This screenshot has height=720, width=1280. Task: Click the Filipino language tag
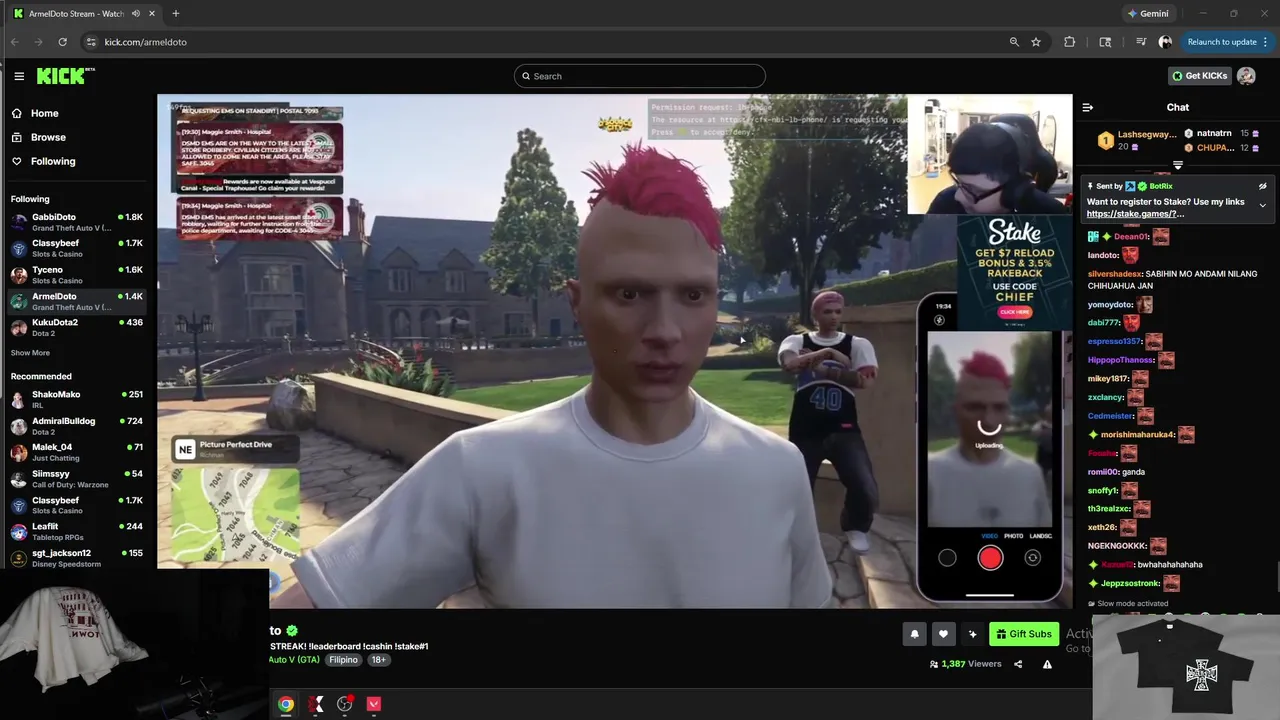click(343, 660)
